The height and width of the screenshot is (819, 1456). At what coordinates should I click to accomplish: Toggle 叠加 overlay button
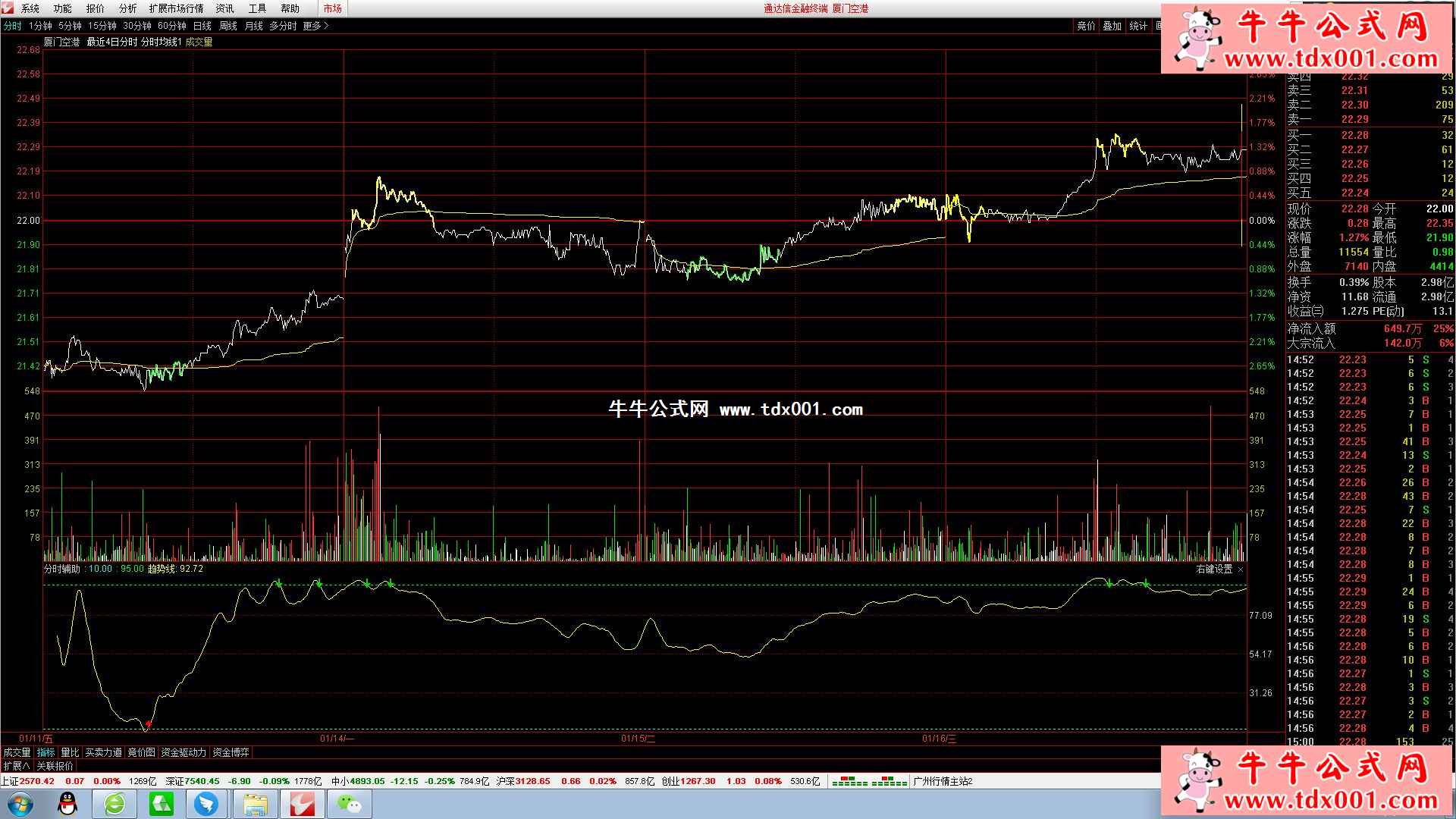[x=1112, y=26]
